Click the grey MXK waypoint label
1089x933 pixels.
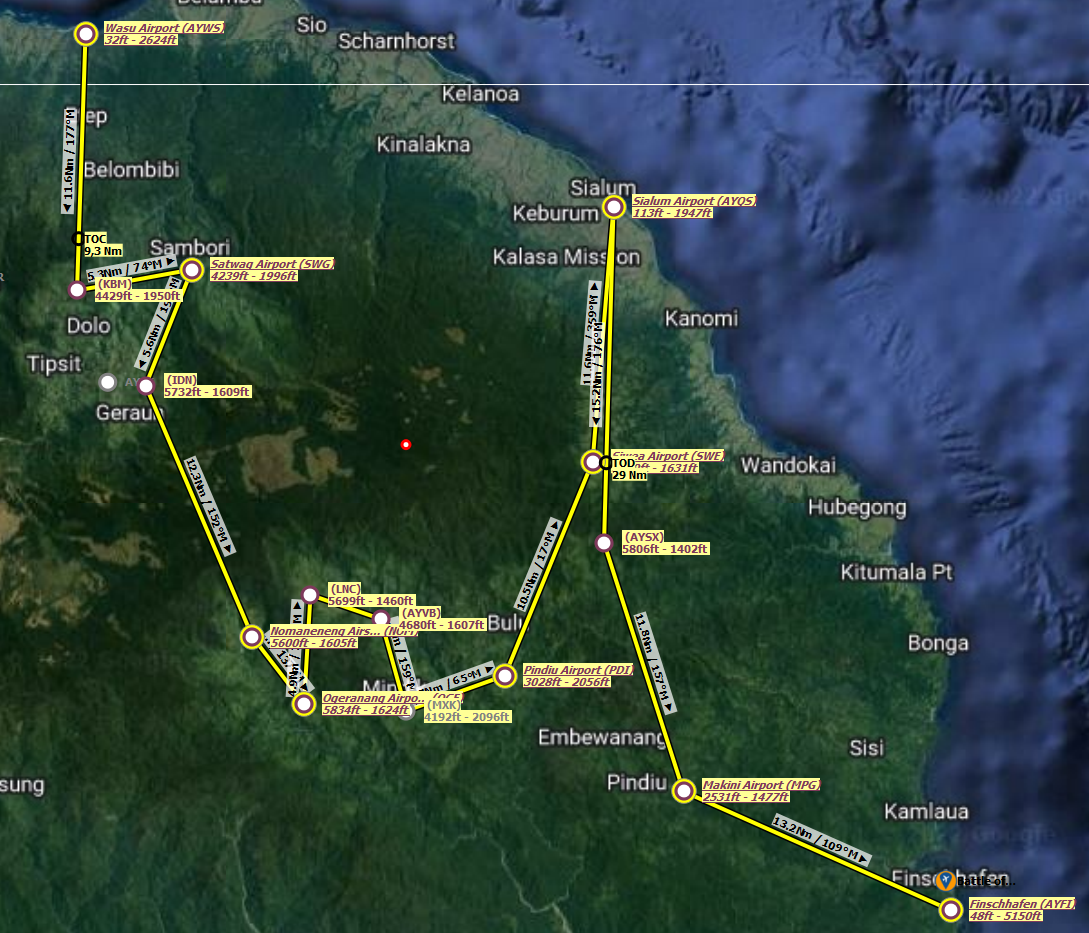tap(443, 705)
